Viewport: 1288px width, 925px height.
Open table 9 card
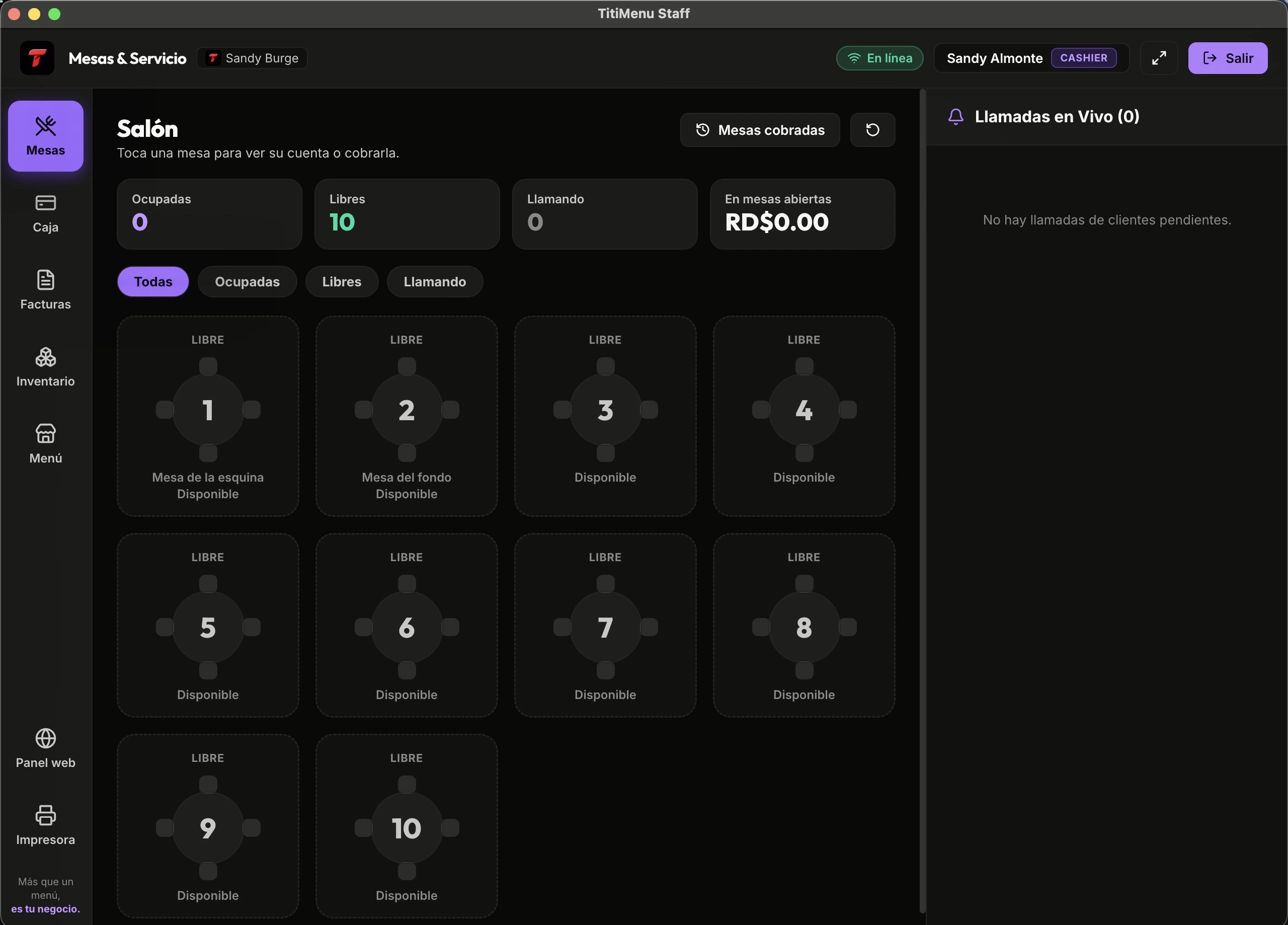[x=208, y=826]
